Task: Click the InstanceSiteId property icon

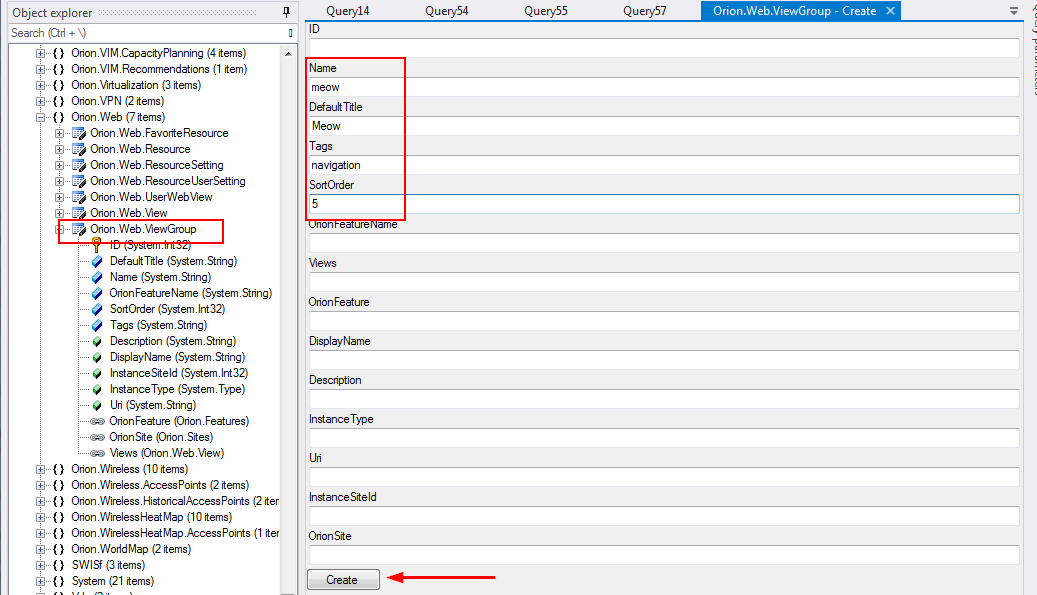Action: coord(97,373)
